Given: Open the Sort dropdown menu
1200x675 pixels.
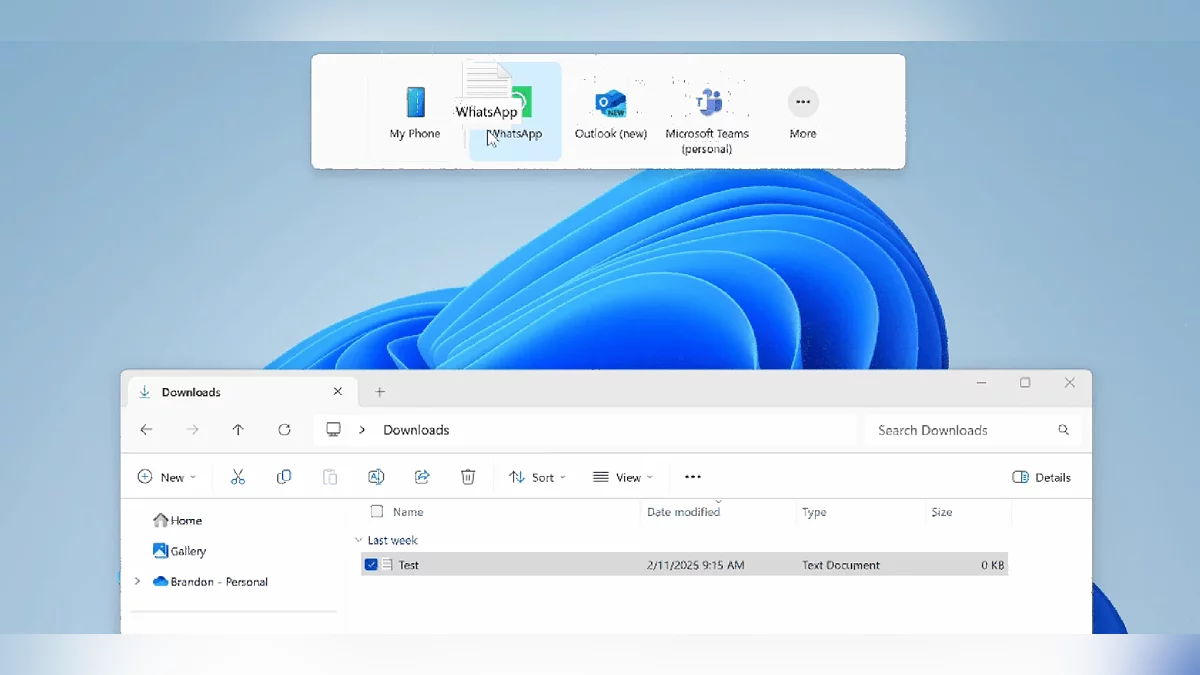Looking at the screenshot, I should (x=537, y=477).
